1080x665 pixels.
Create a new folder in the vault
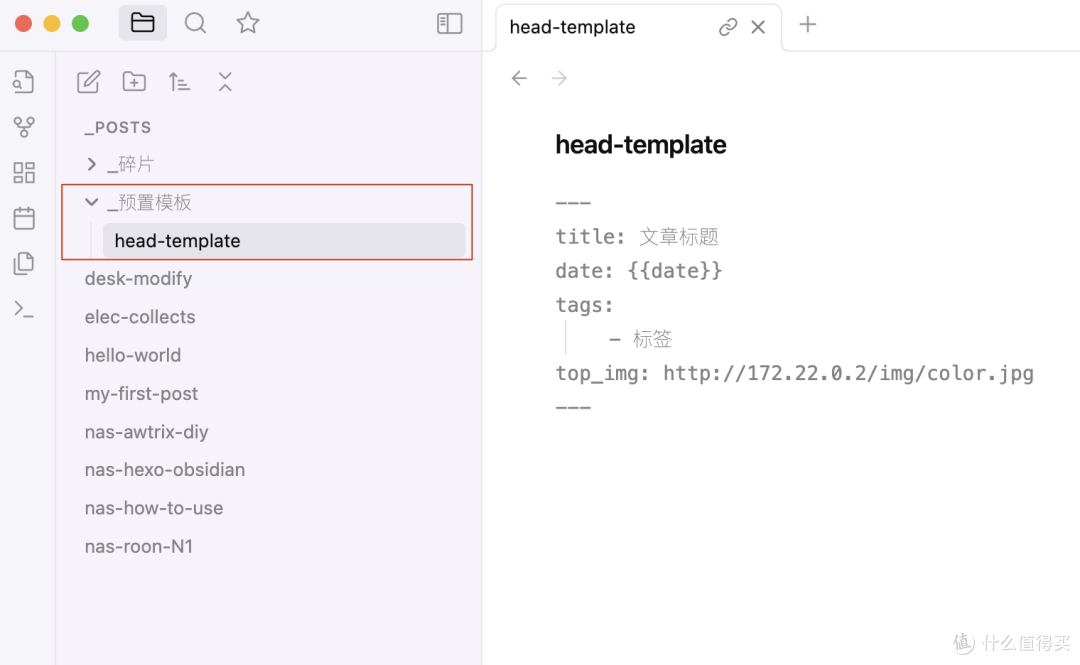pos(133,81)
